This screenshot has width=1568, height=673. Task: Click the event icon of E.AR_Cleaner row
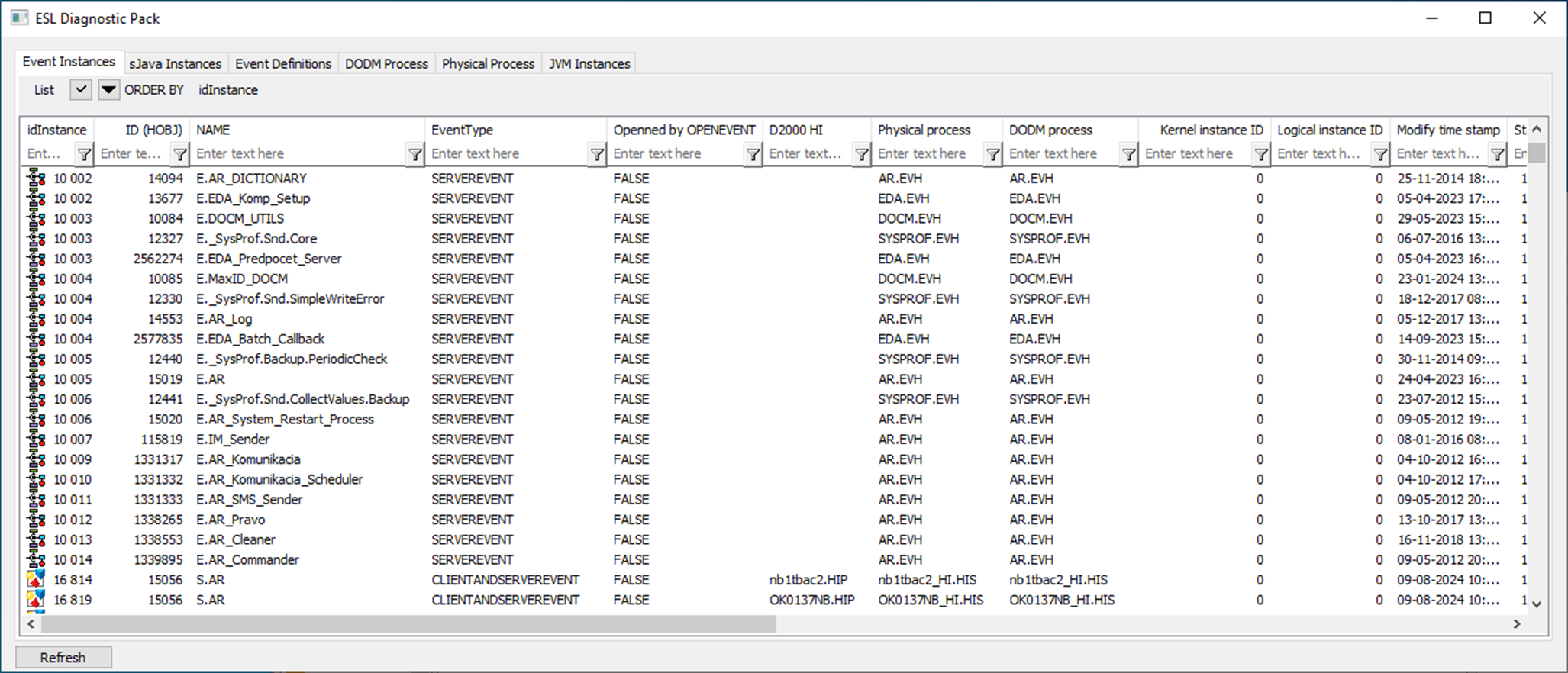coord(36,539)
